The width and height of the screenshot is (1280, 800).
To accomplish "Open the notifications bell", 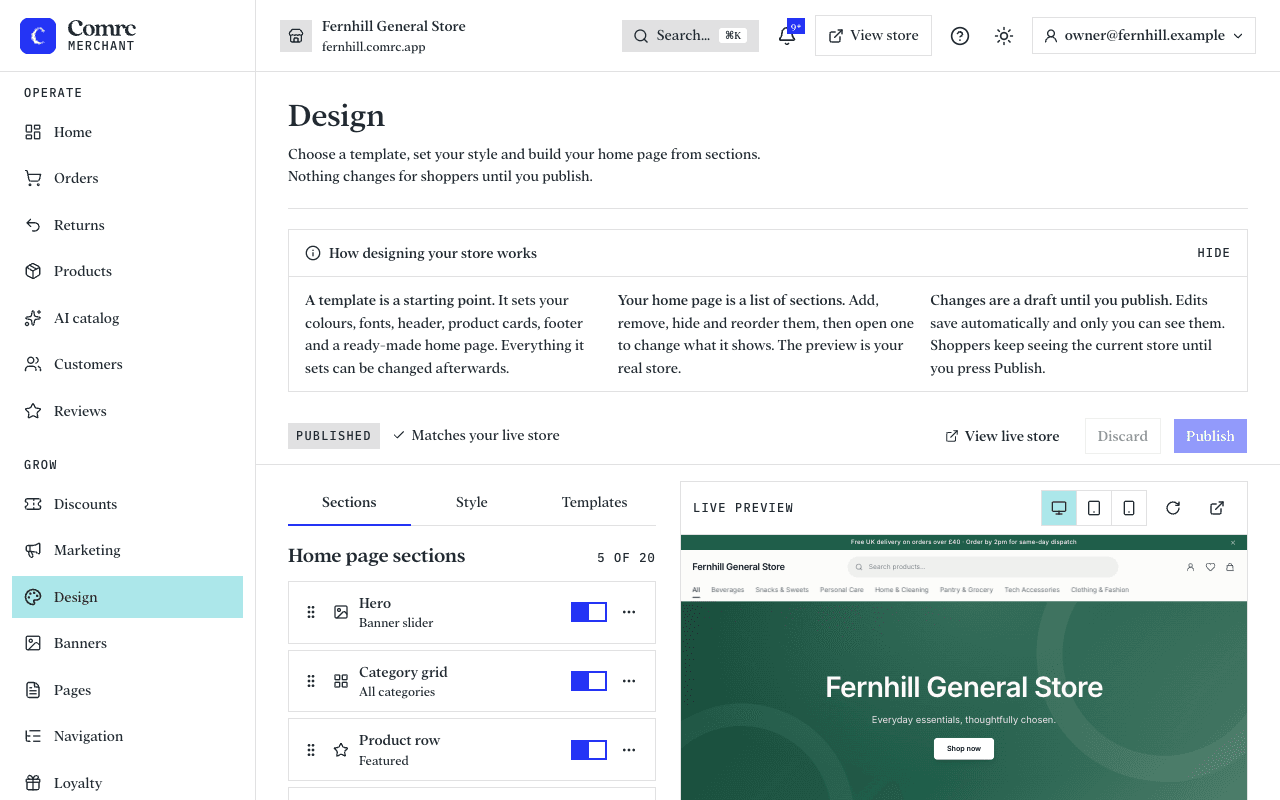I will pos(787,36).
